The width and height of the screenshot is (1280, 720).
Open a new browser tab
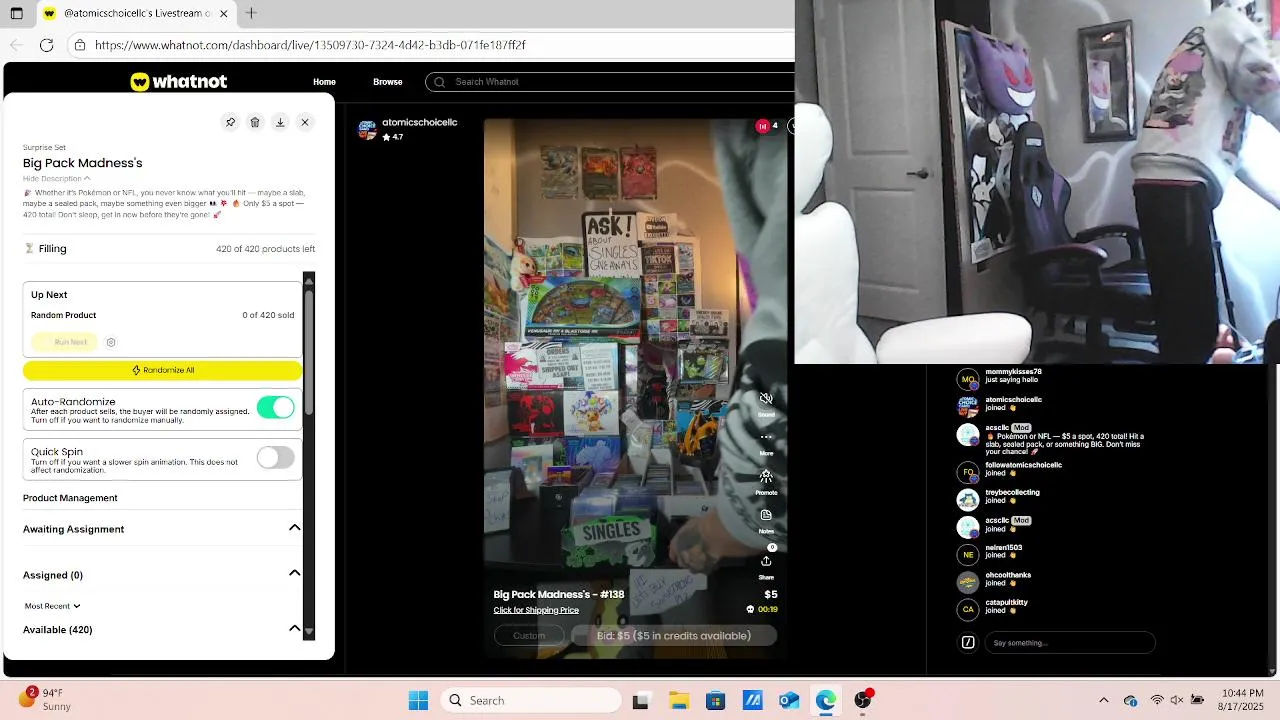tap(251, 13)
